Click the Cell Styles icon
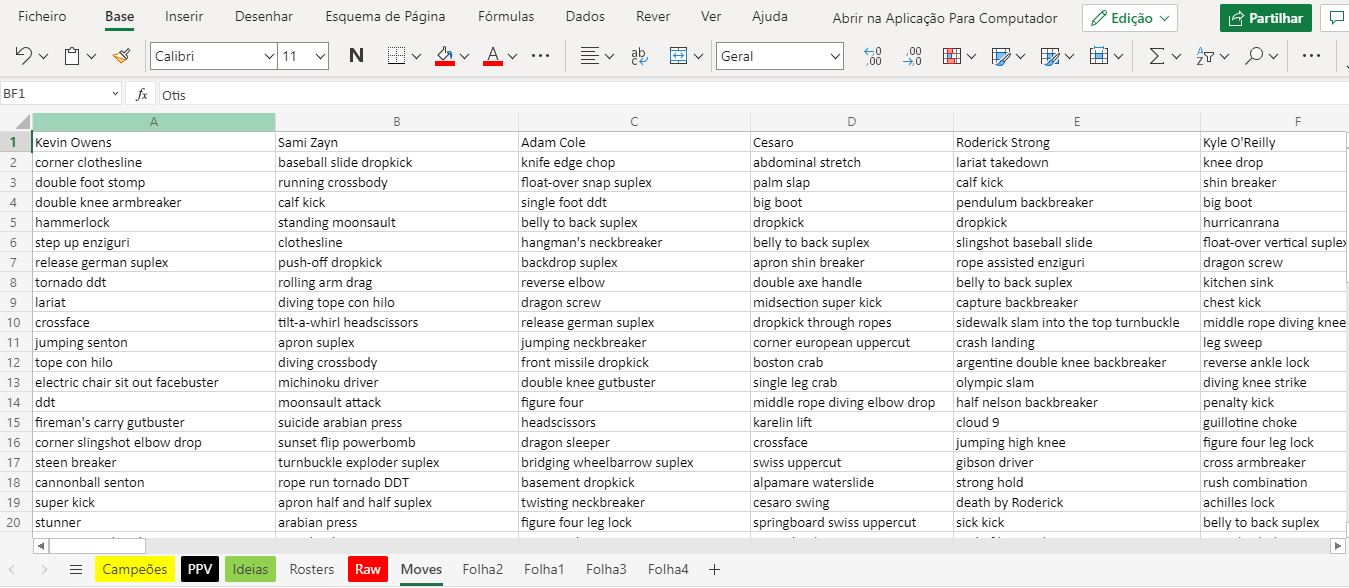Screen dimensions: 1349x588 1050,56
